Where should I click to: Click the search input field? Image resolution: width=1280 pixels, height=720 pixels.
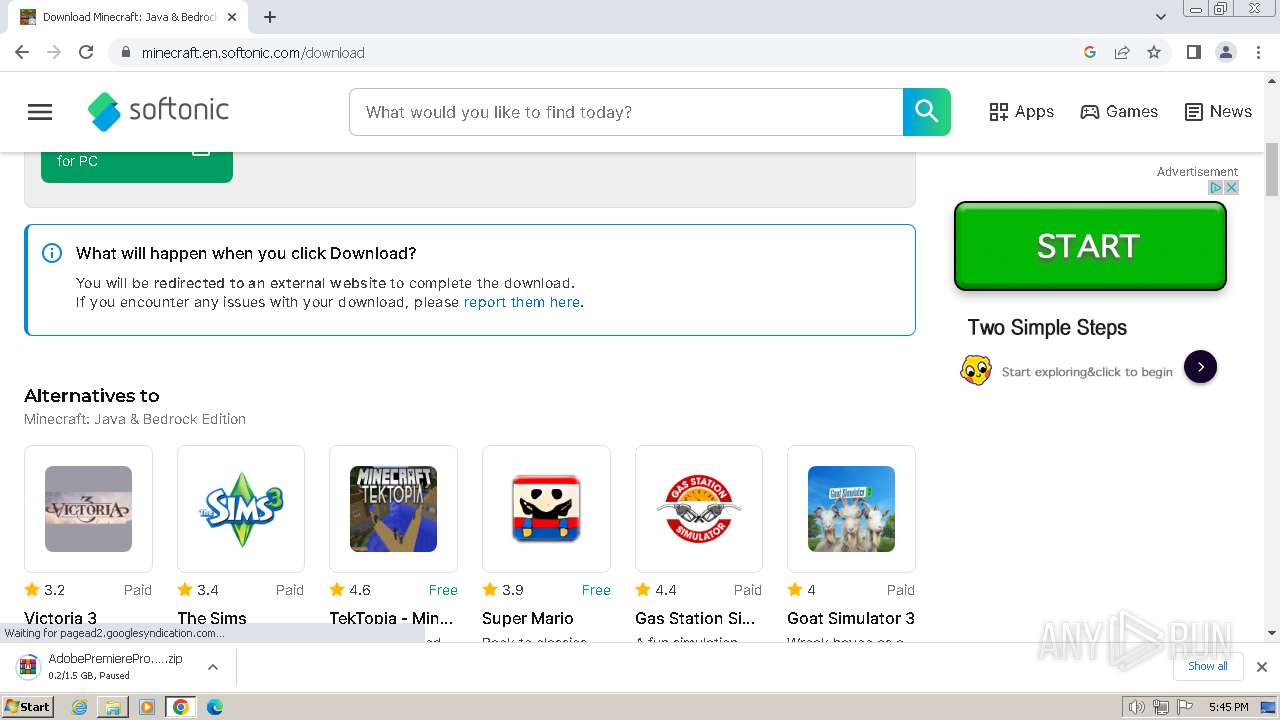click(x=626, y=112)
